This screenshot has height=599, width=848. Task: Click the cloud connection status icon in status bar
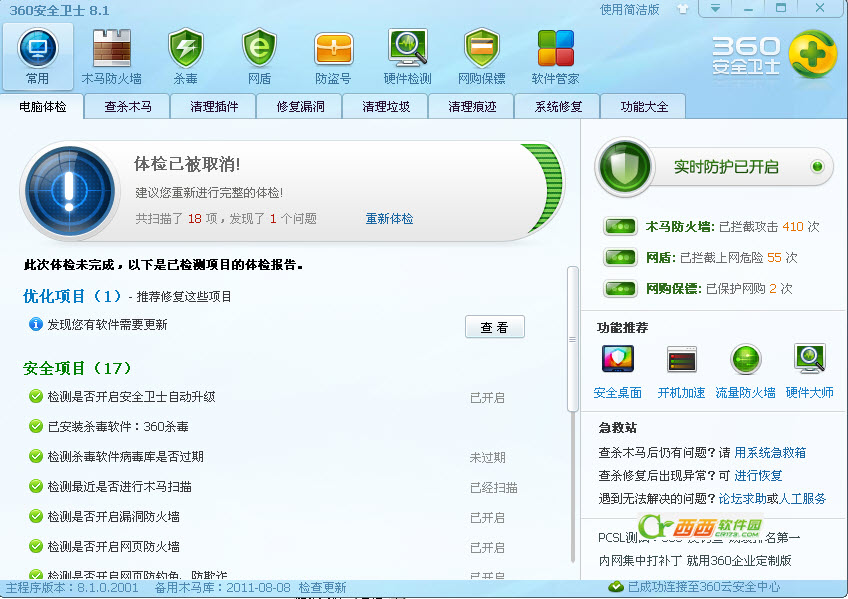(616, 587)
